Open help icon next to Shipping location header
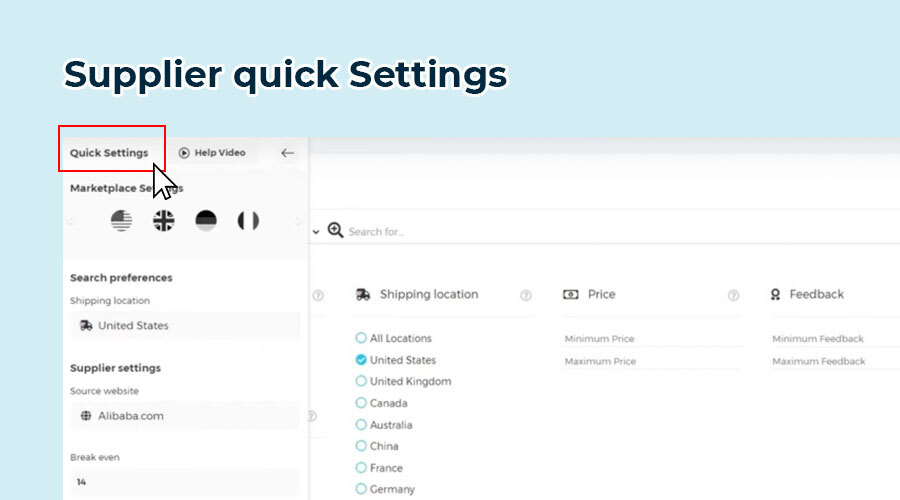 525,295
